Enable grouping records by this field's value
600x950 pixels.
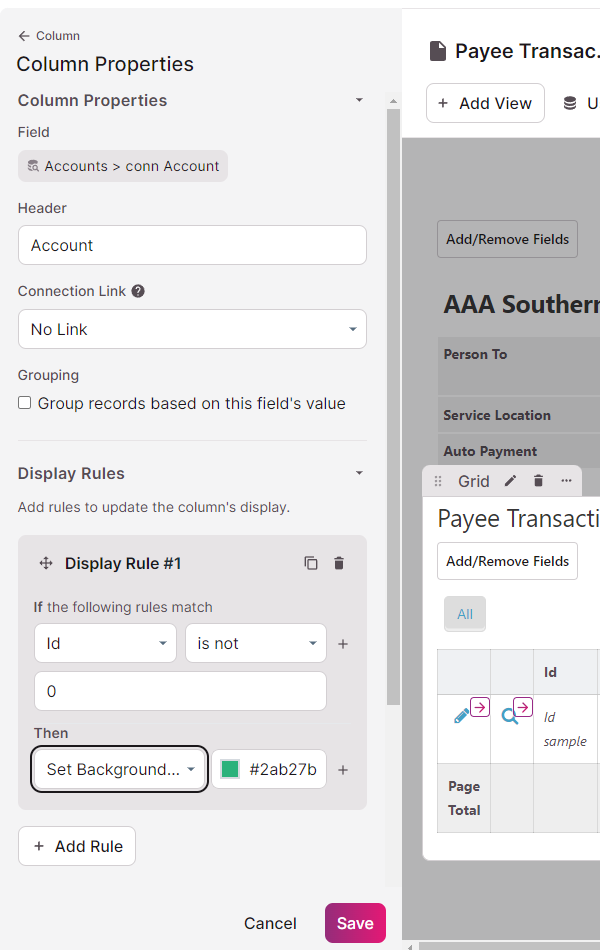(x=25, y=403)
